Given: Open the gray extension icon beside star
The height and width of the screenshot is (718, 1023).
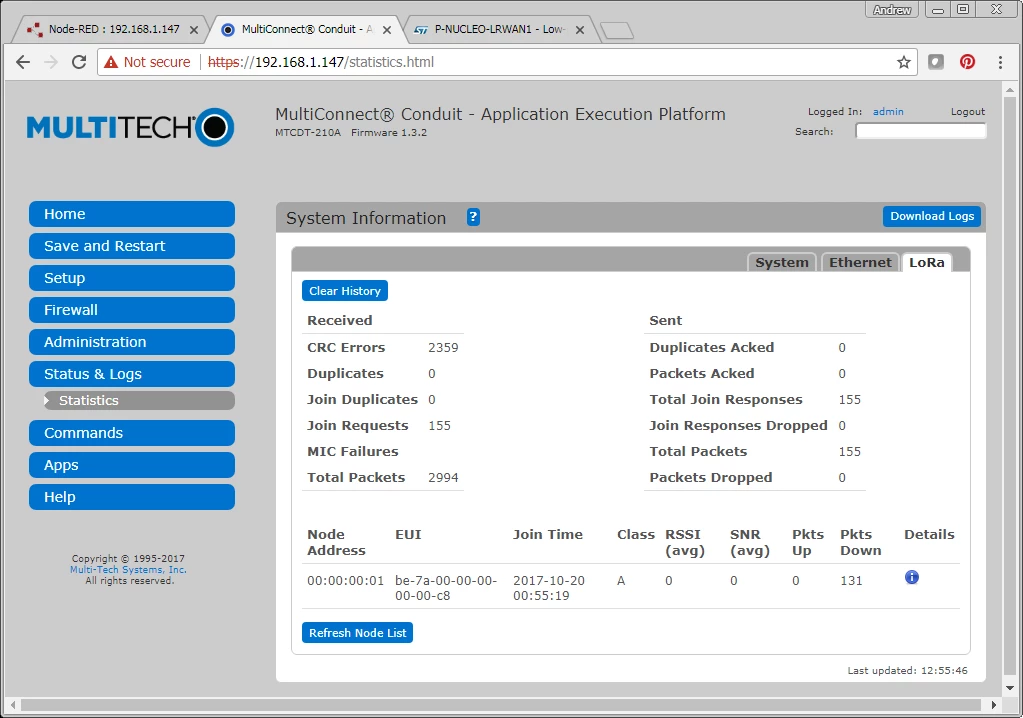Looking at the screenshot, I should pos(936,62).
